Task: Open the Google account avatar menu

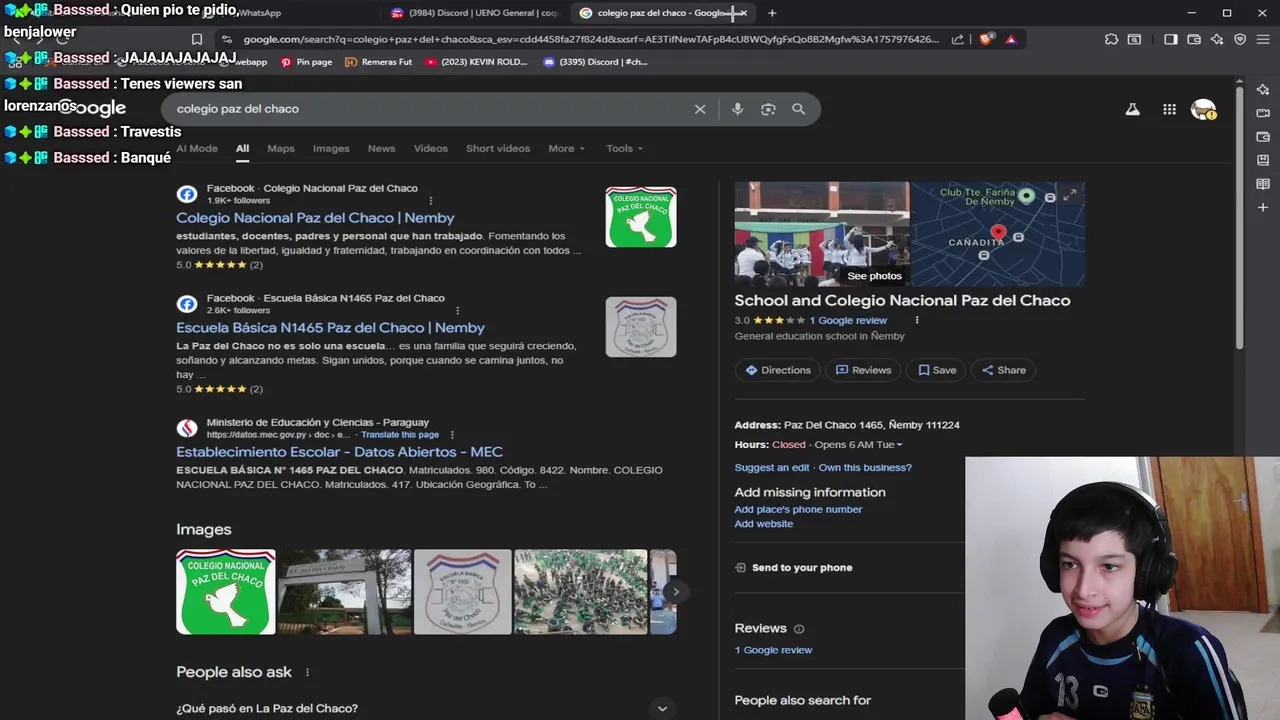Action: click(1203, 109)
